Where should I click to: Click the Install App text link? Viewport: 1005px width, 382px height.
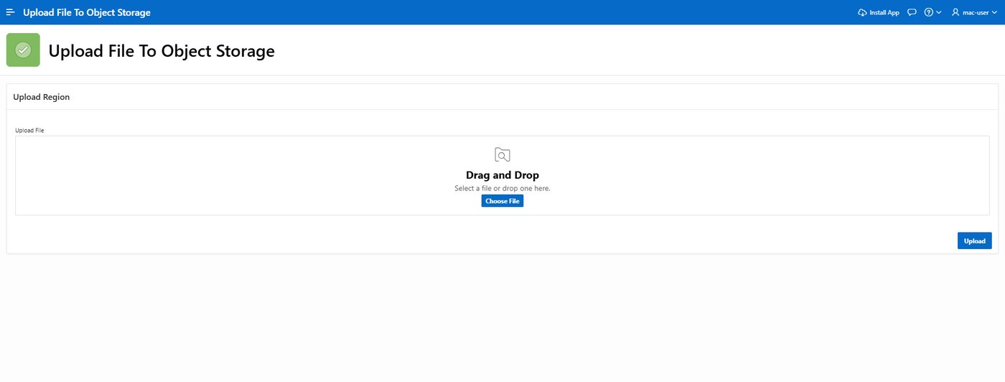pos(885,12)
